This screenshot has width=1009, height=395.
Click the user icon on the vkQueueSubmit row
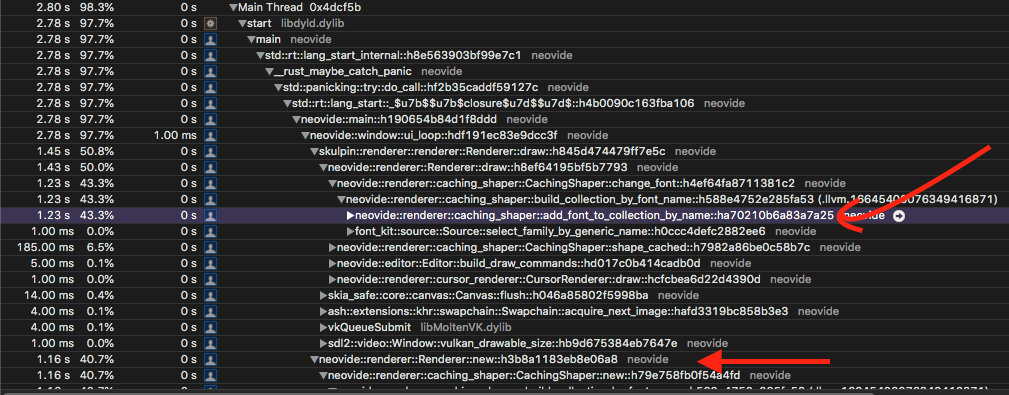210,327
